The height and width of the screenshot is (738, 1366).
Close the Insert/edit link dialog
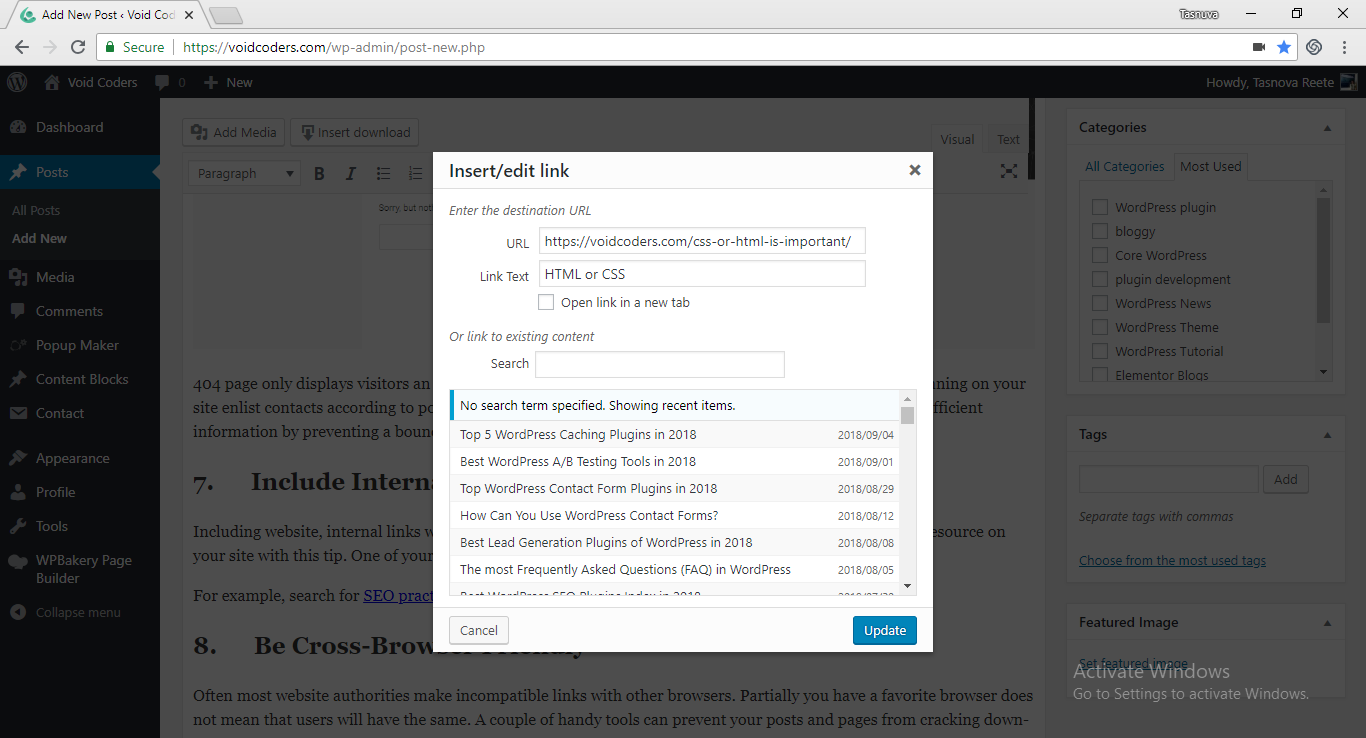914,170
